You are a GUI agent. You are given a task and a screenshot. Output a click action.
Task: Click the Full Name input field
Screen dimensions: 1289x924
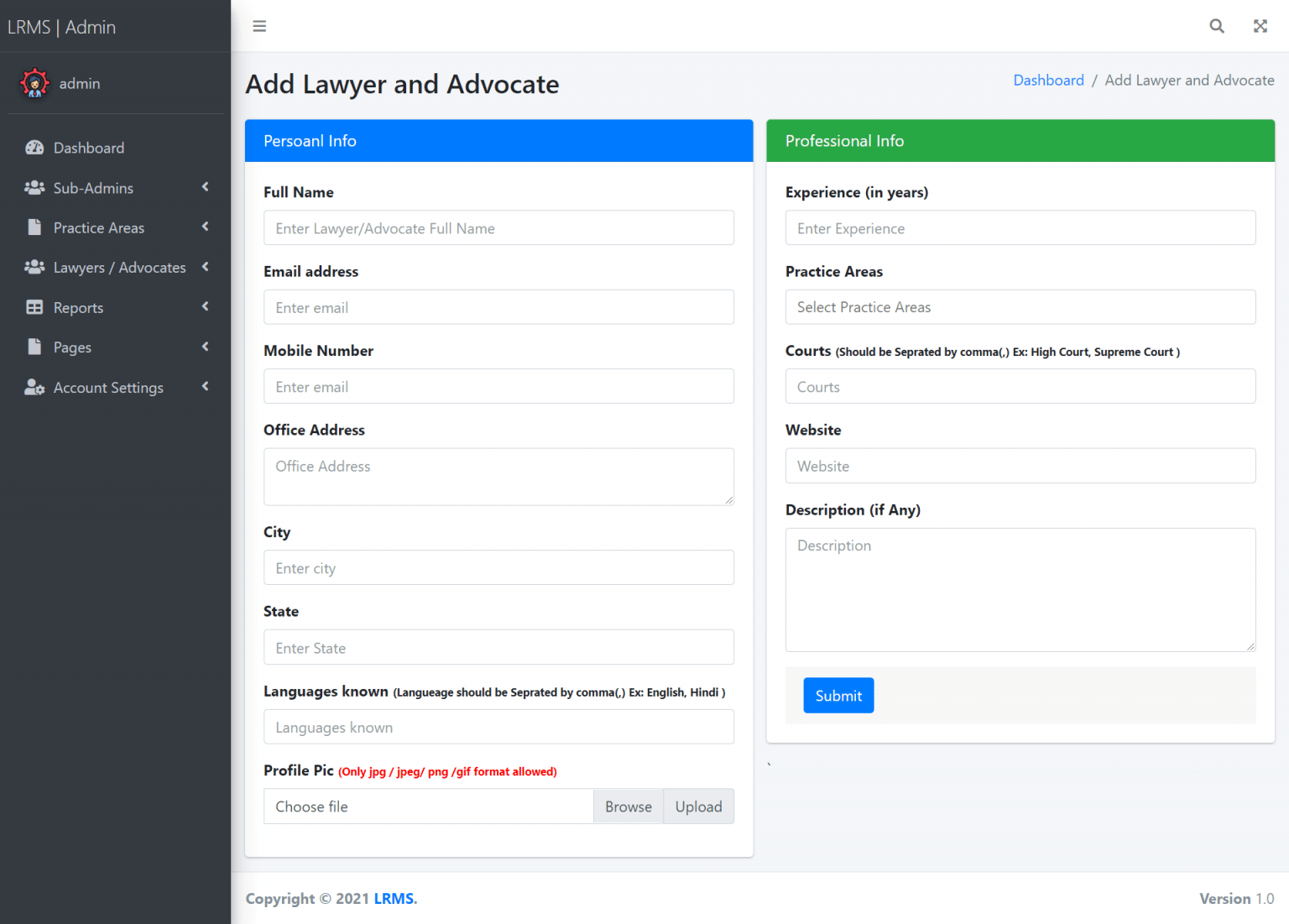point(498,227)
